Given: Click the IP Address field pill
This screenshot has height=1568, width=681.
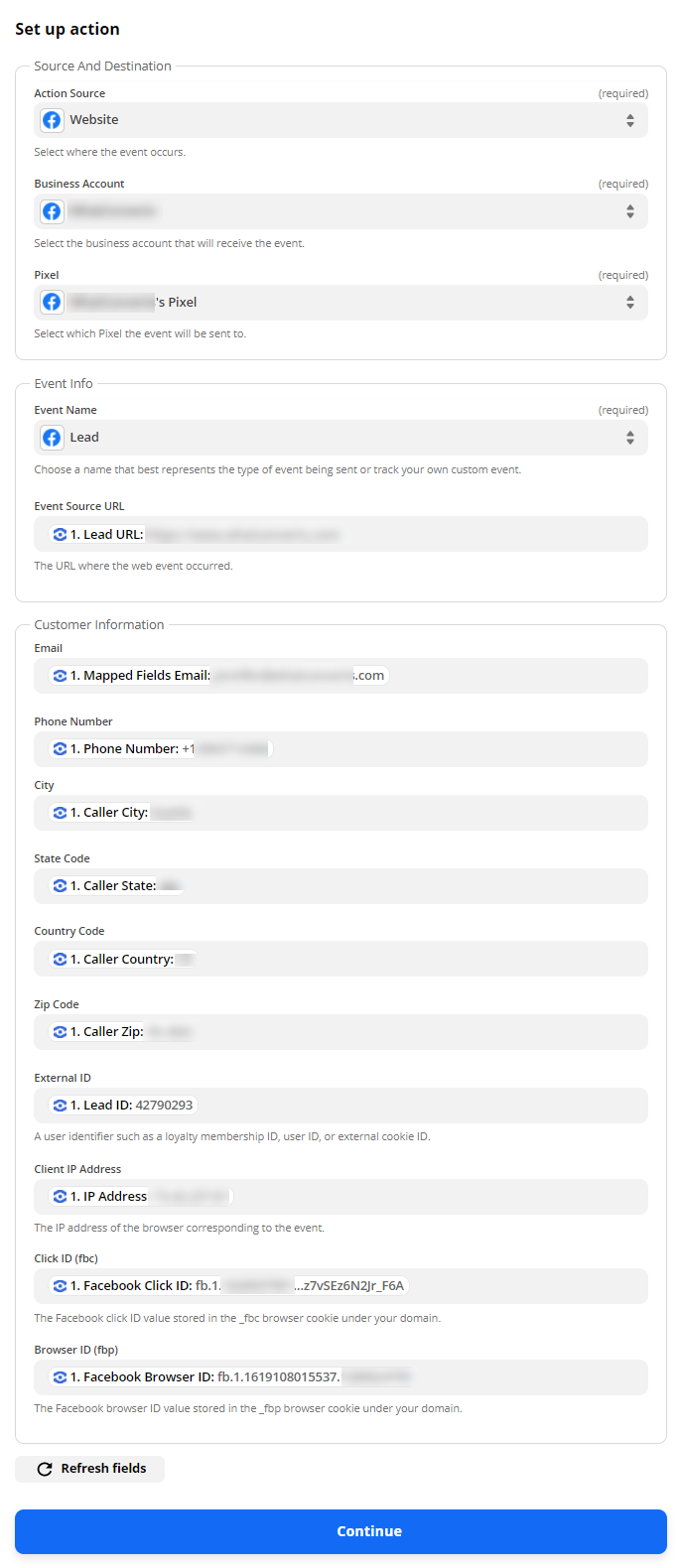Looking at the screenshot, I should coord(141,1197).
